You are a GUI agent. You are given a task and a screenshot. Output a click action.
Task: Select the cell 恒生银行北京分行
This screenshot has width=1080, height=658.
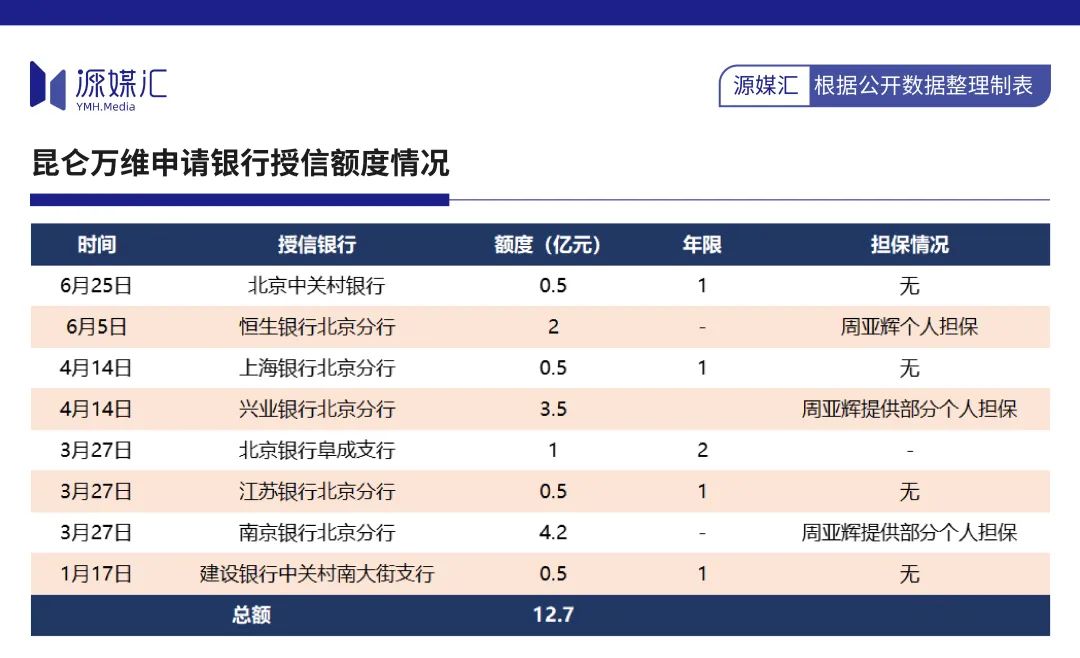click(317, 327)
